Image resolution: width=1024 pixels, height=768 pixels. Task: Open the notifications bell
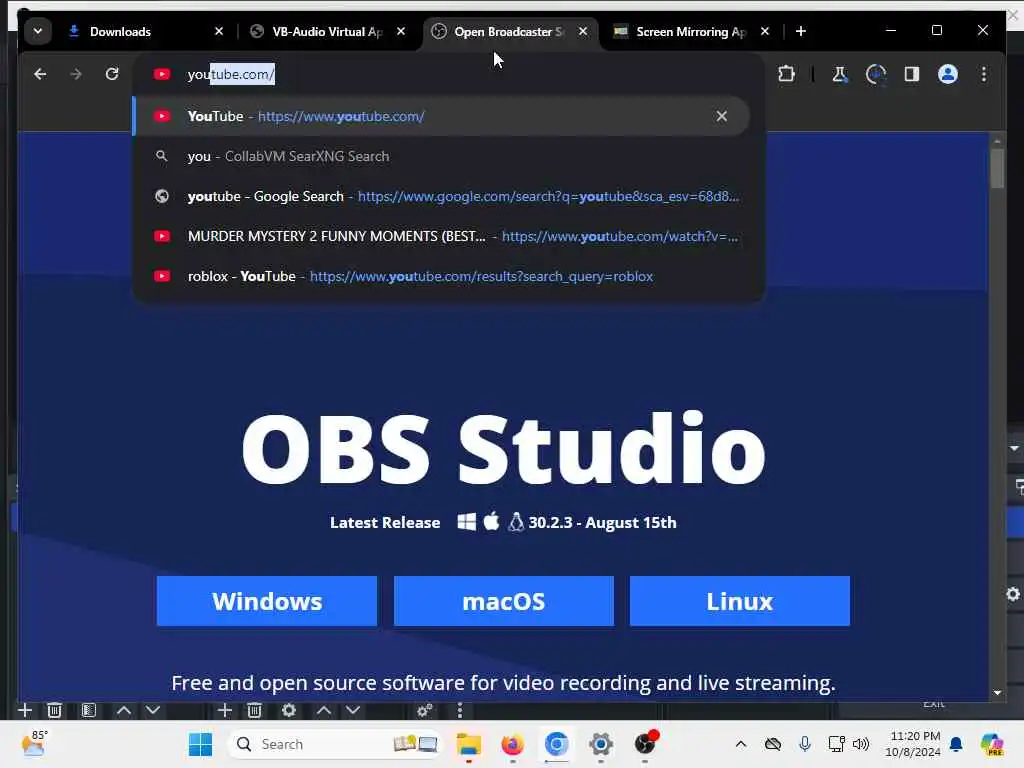pyautogui.click(x=956, y=744)
